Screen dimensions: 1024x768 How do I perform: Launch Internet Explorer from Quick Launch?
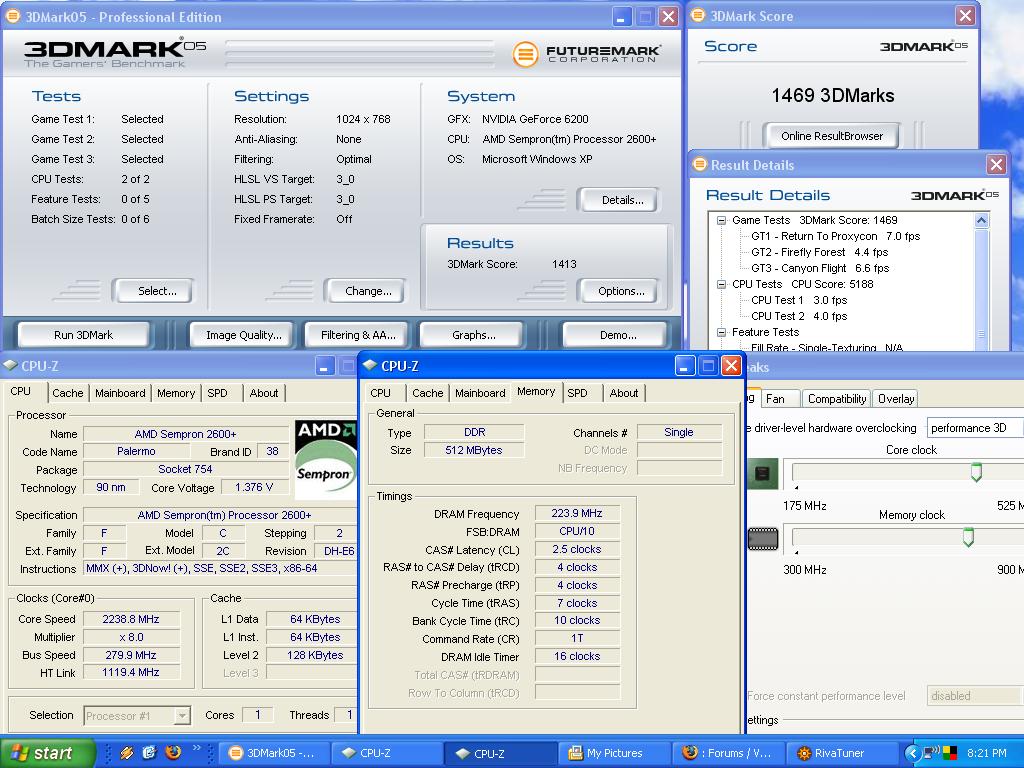150,752
